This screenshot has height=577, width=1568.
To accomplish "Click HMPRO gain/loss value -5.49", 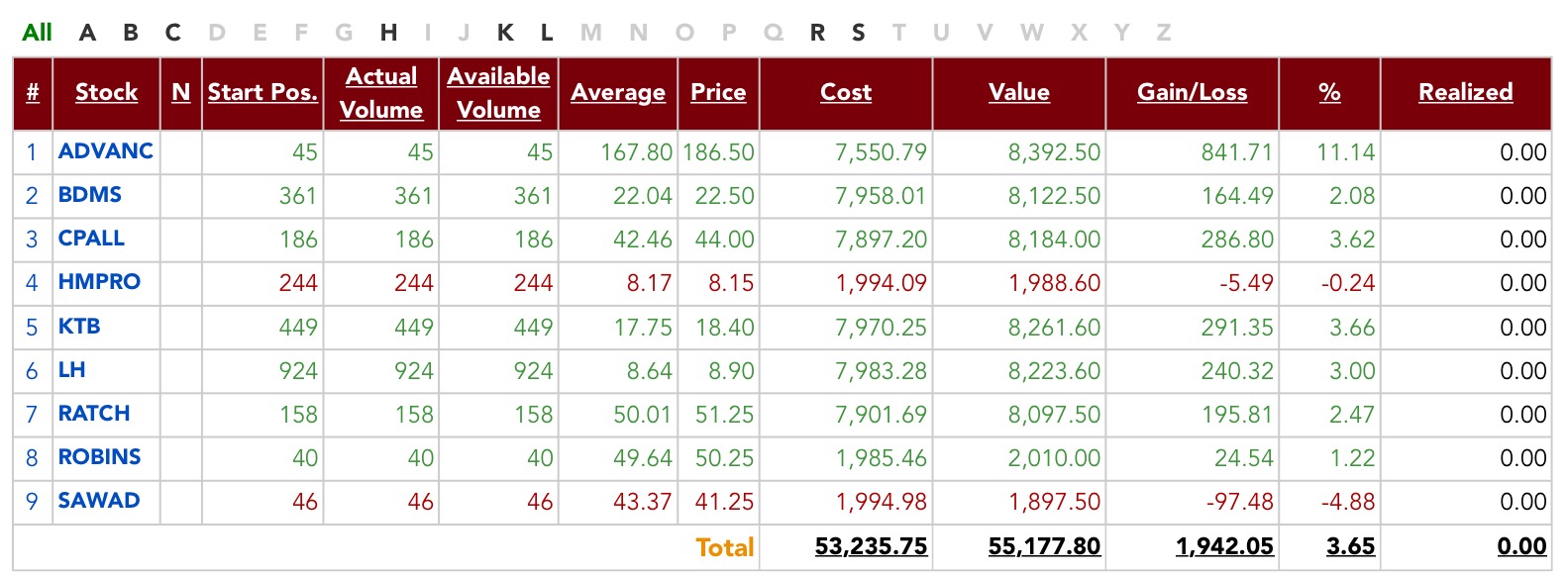I will click(1246, 283).
